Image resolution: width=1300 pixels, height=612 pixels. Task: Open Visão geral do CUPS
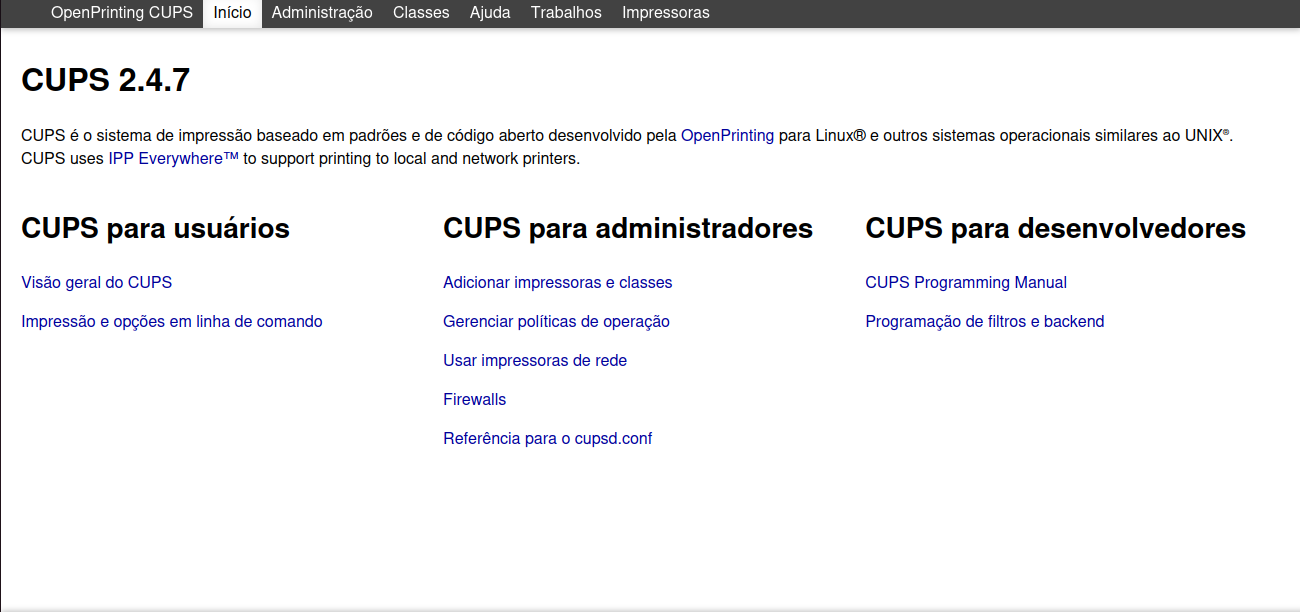click(x=97, y=282)
